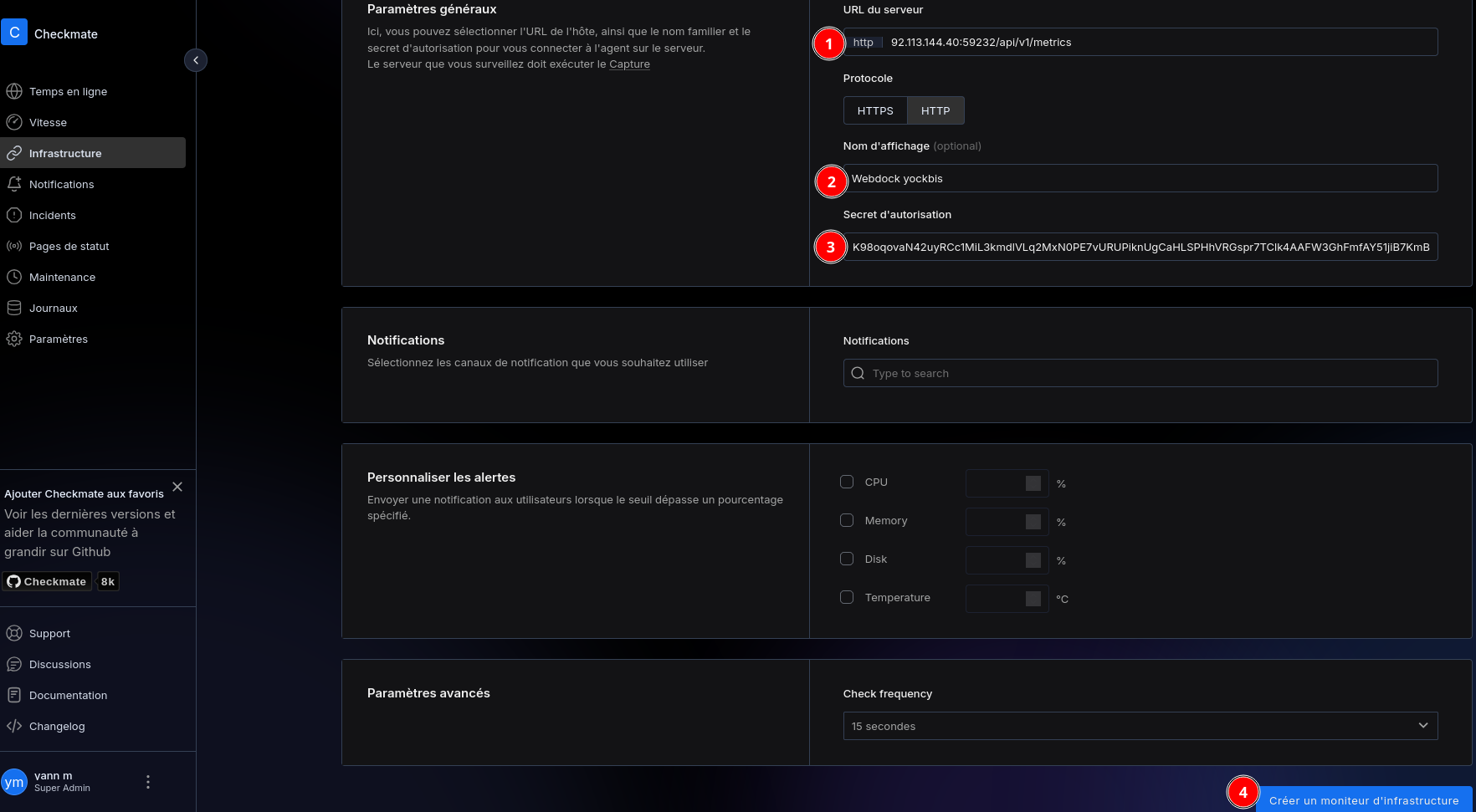Click Créer un moniteur d'infrastructure button

1363,800
